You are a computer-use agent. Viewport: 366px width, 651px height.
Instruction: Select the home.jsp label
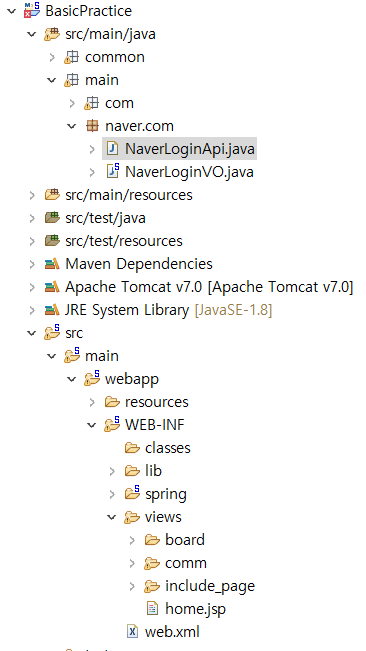point(195,609)
